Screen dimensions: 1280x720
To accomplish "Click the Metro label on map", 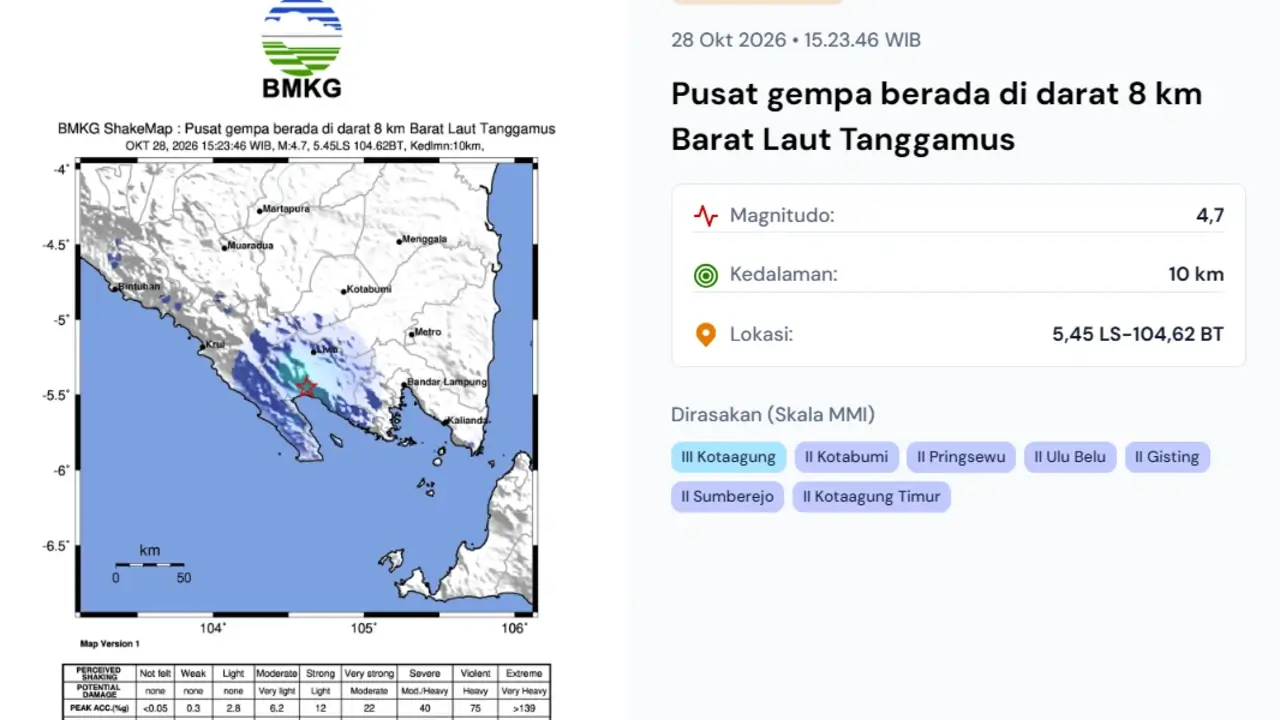I will 428,332.
